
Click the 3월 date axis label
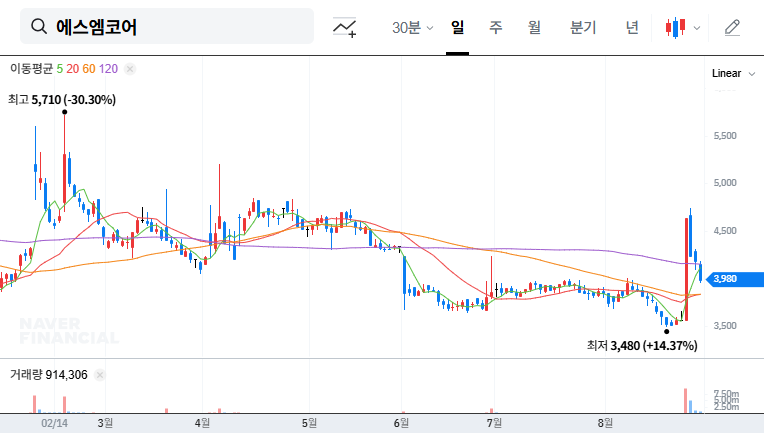[x=105, y=423]
